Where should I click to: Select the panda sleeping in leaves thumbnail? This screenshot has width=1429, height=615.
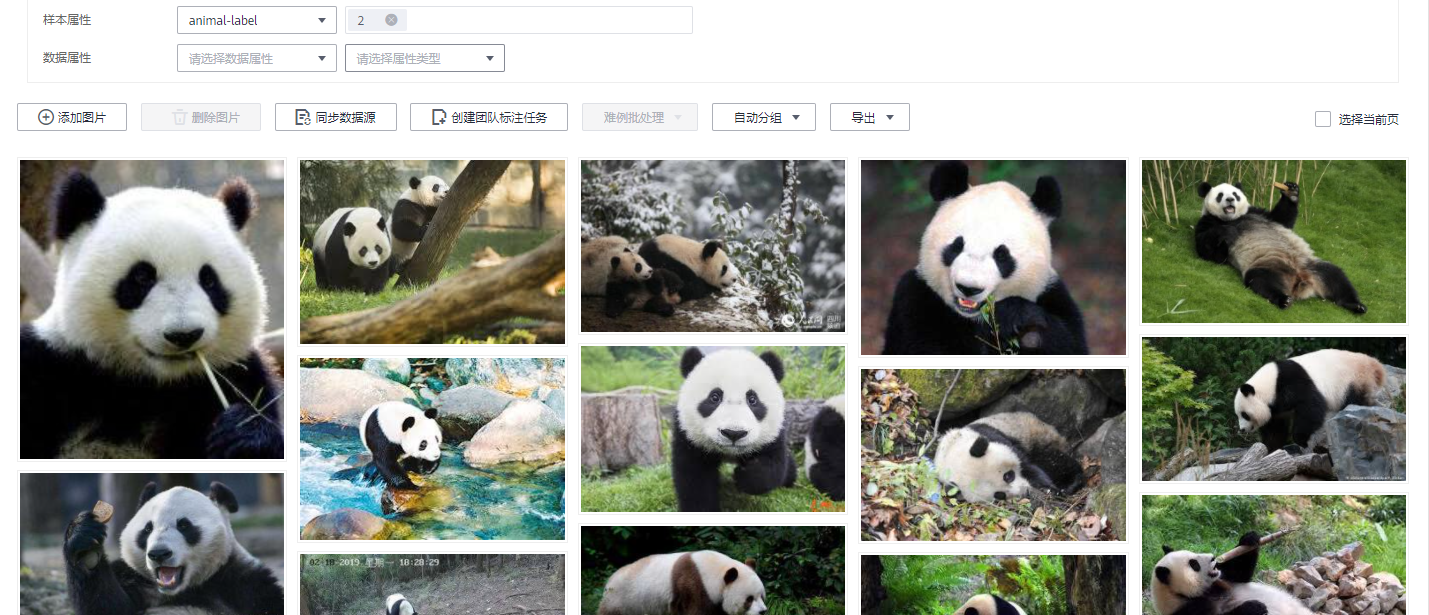pyautogui.click(x=993, y=454)
